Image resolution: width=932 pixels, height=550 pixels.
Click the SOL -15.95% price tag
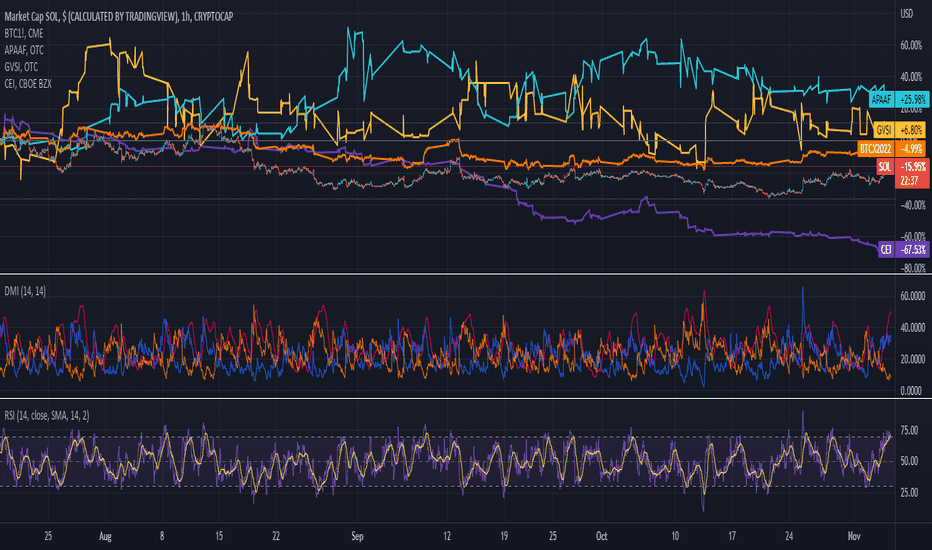pos(902,166)
